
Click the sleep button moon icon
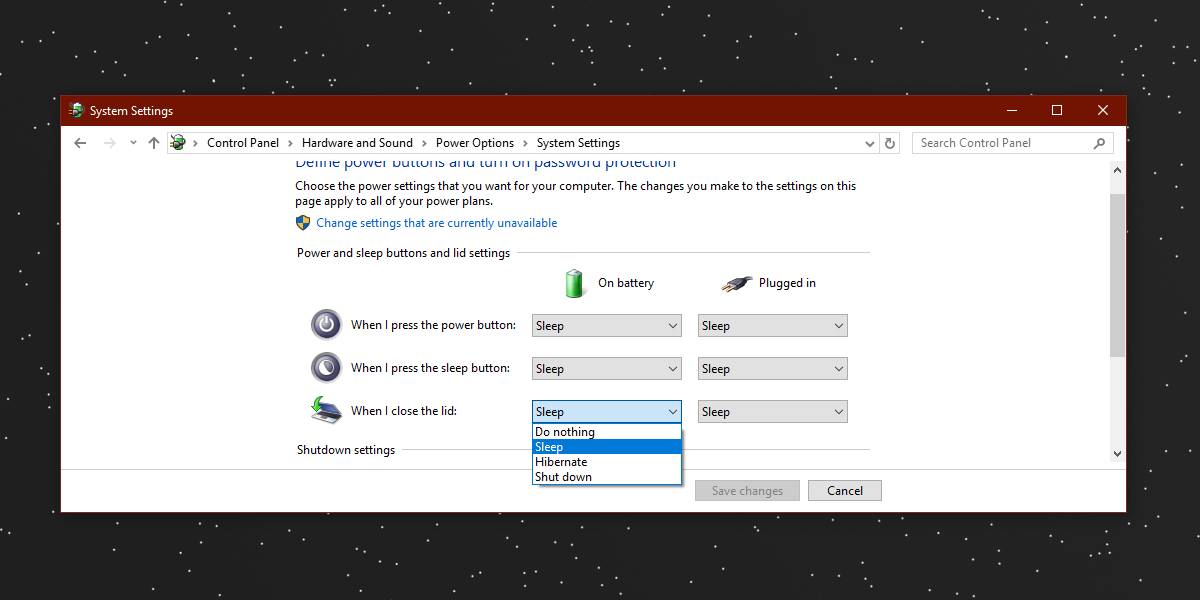click(326, 368)
